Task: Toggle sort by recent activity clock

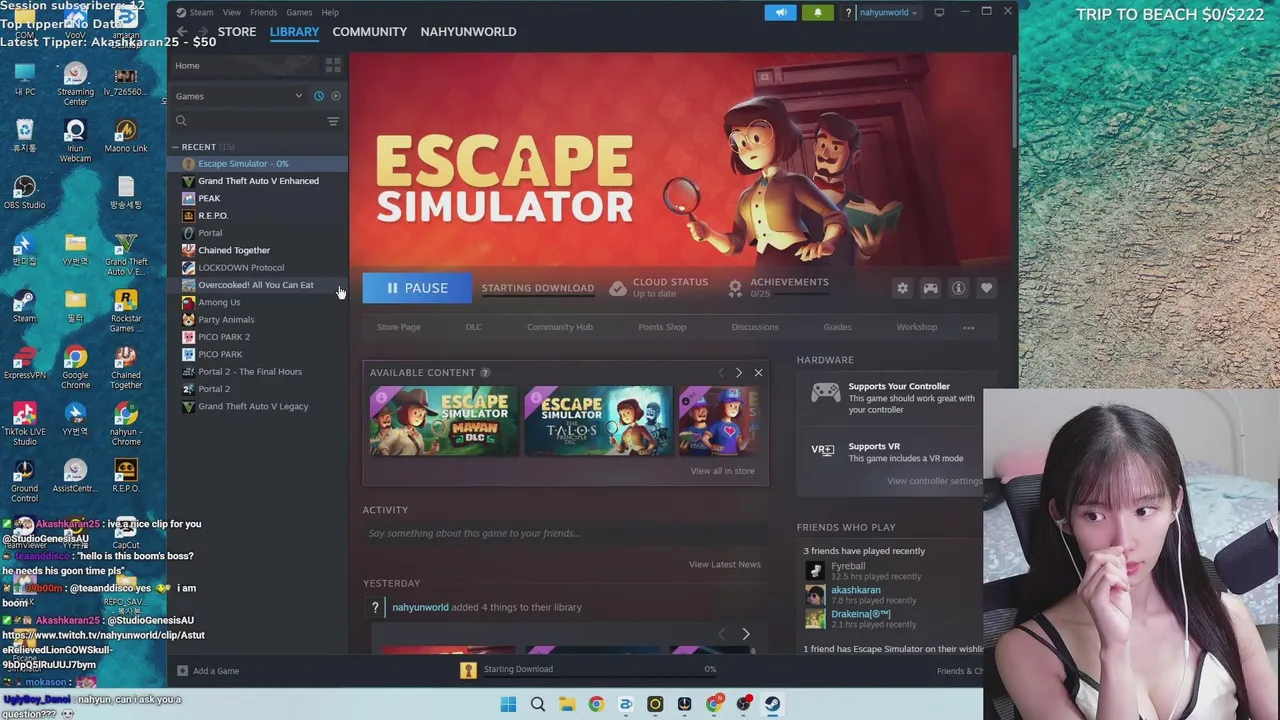Action: pos(319,96)
